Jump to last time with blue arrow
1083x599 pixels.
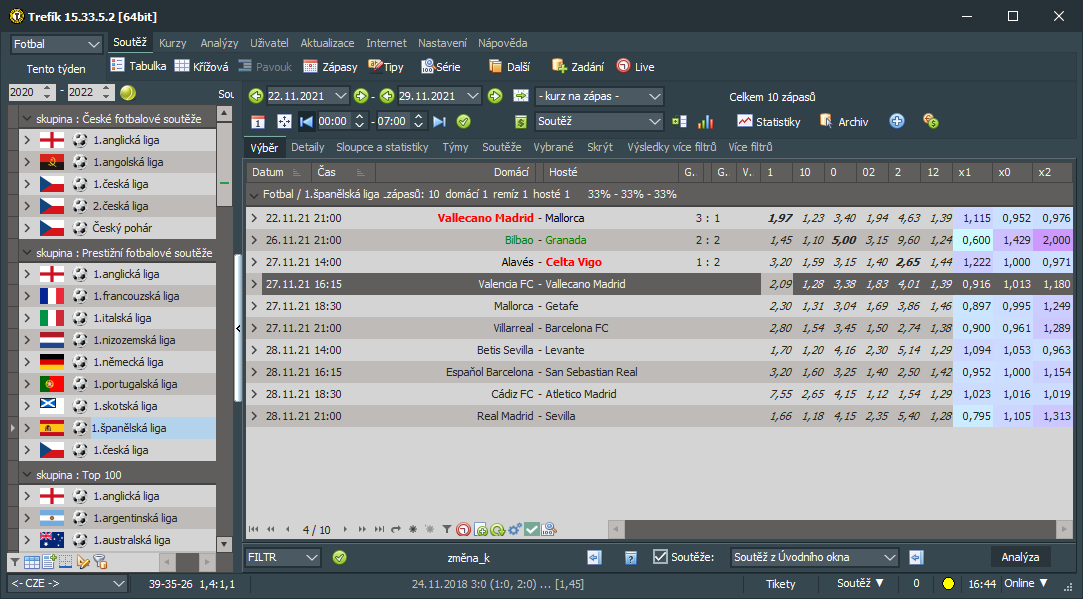439,122
